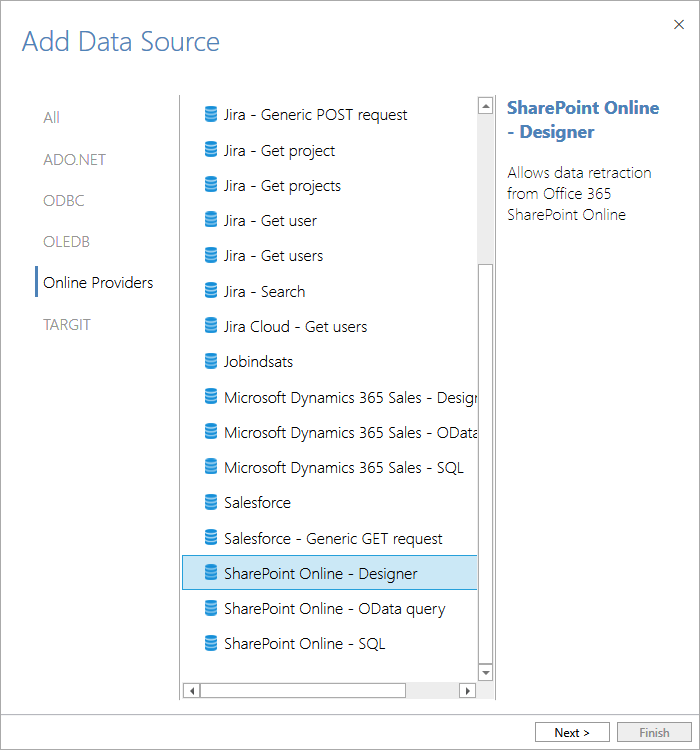The height and width of the screenshot is (750, 700).
Task: Click the database icon next to Jira - Get project
Action: coord(211,150)
